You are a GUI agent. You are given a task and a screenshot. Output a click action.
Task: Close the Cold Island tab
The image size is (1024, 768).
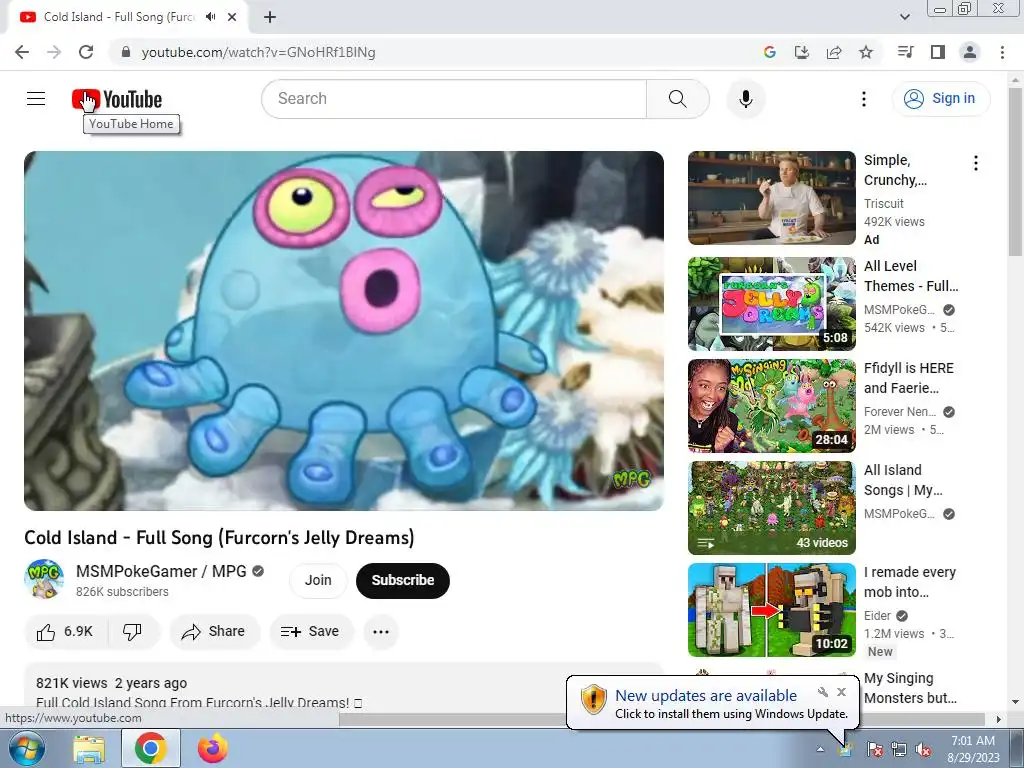pyautogui.click(x=232, y=17)
